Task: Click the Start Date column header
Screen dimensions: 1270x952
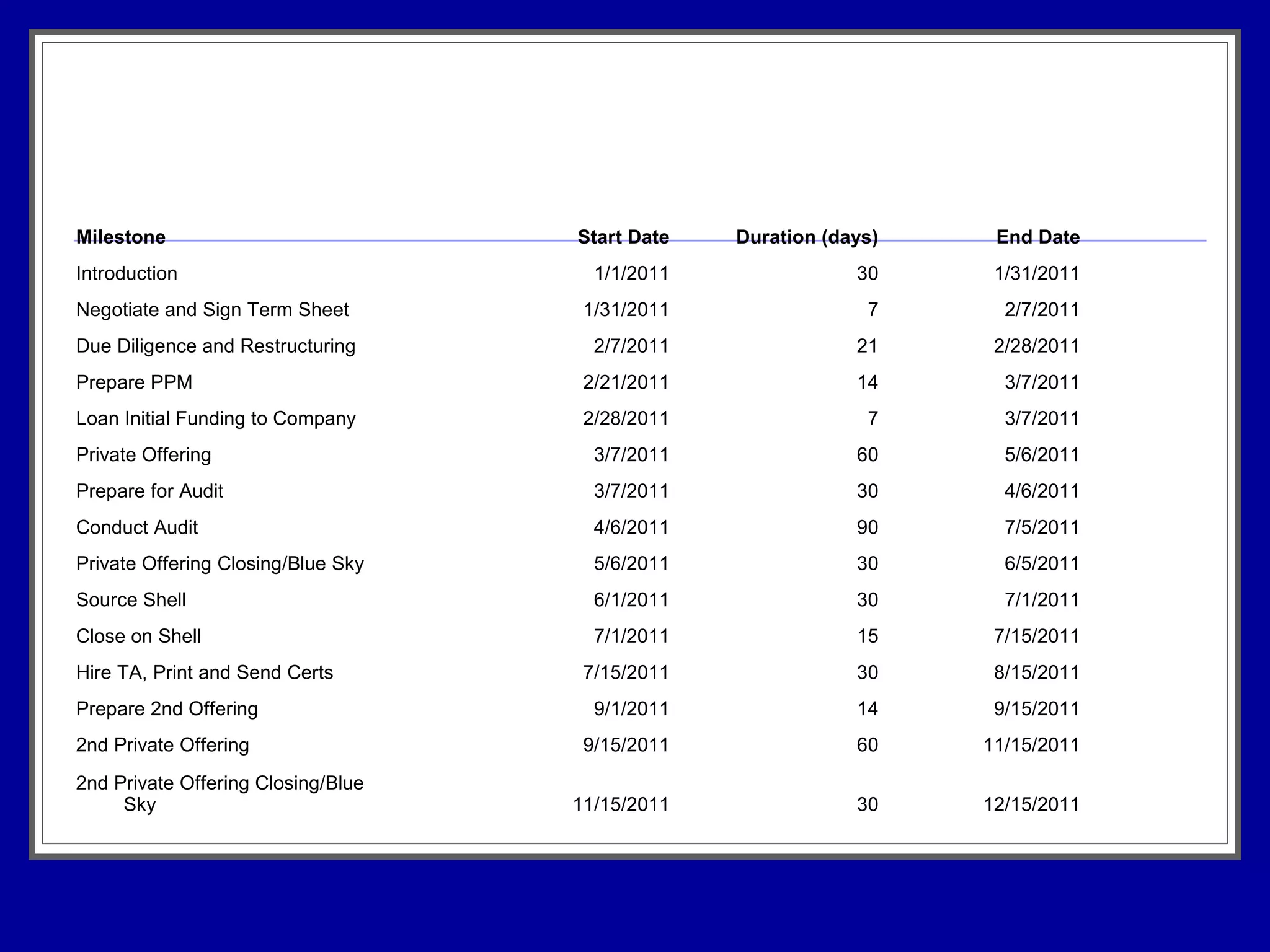Action: [x=623, y=237]
